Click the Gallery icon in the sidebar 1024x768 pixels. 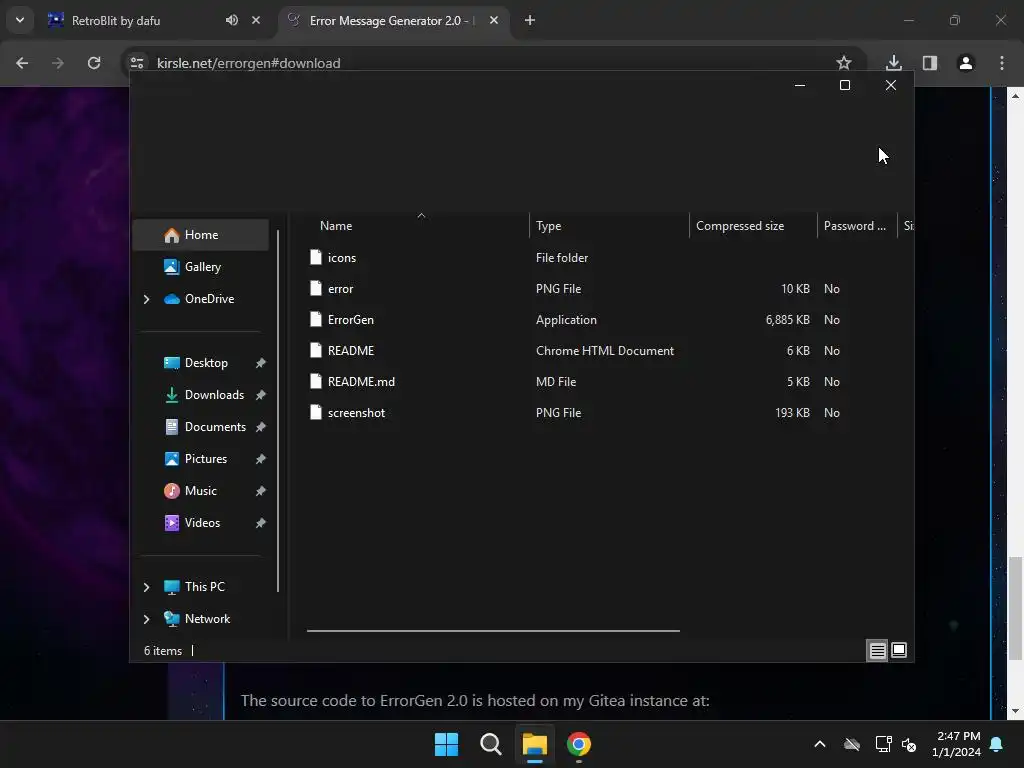point(171,266)
